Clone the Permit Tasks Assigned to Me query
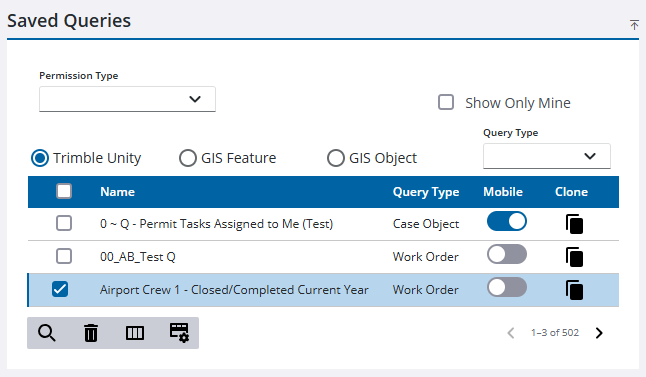This screenshot has height=377, width=646. (x=574, y=224)
